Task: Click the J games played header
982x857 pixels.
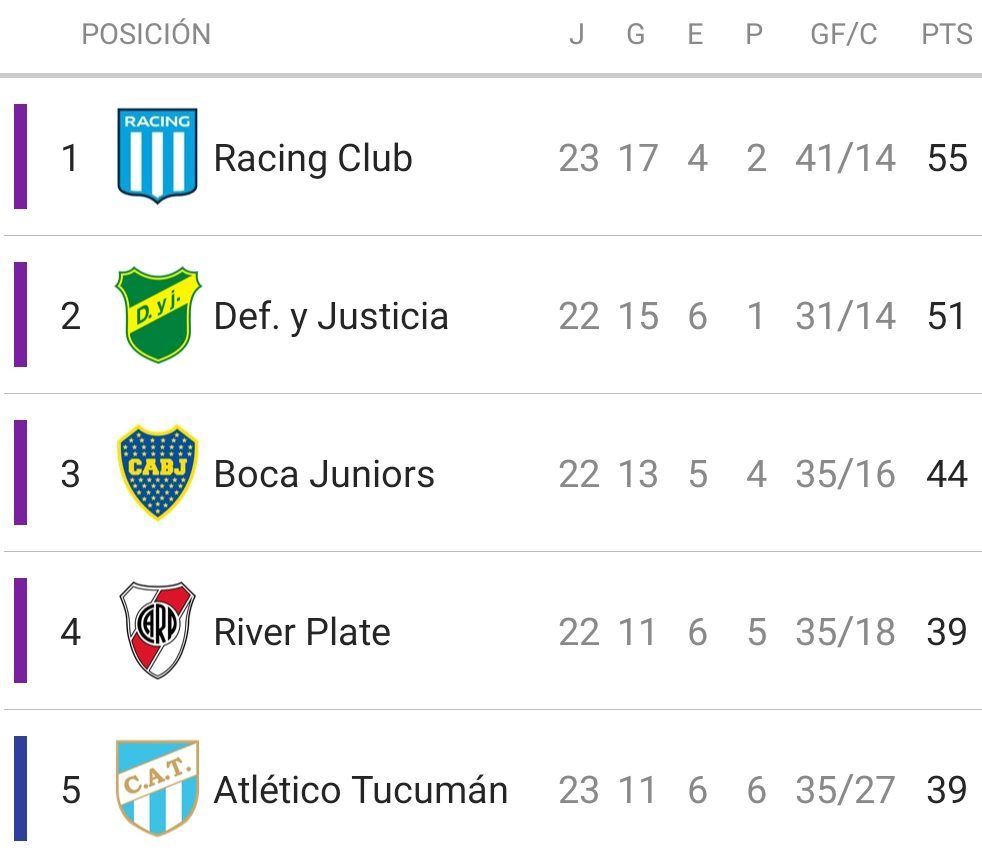Action: coord(577,34)
